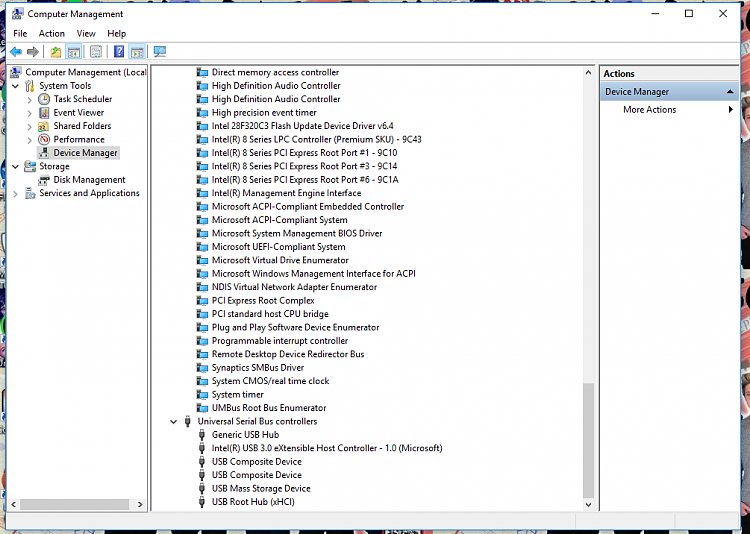Select PCI Express Root Port #6 - 9C1A
This screenshot has width=750, height=534.
click(305, 179)
